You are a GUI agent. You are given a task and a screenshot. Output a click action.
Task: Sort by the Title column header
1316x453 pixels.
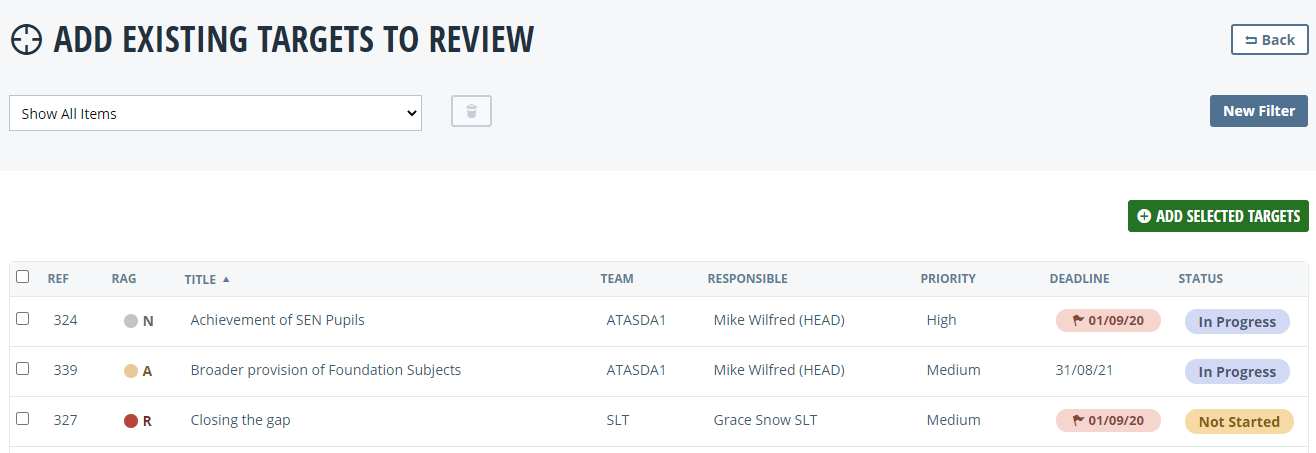pos(201,279)
